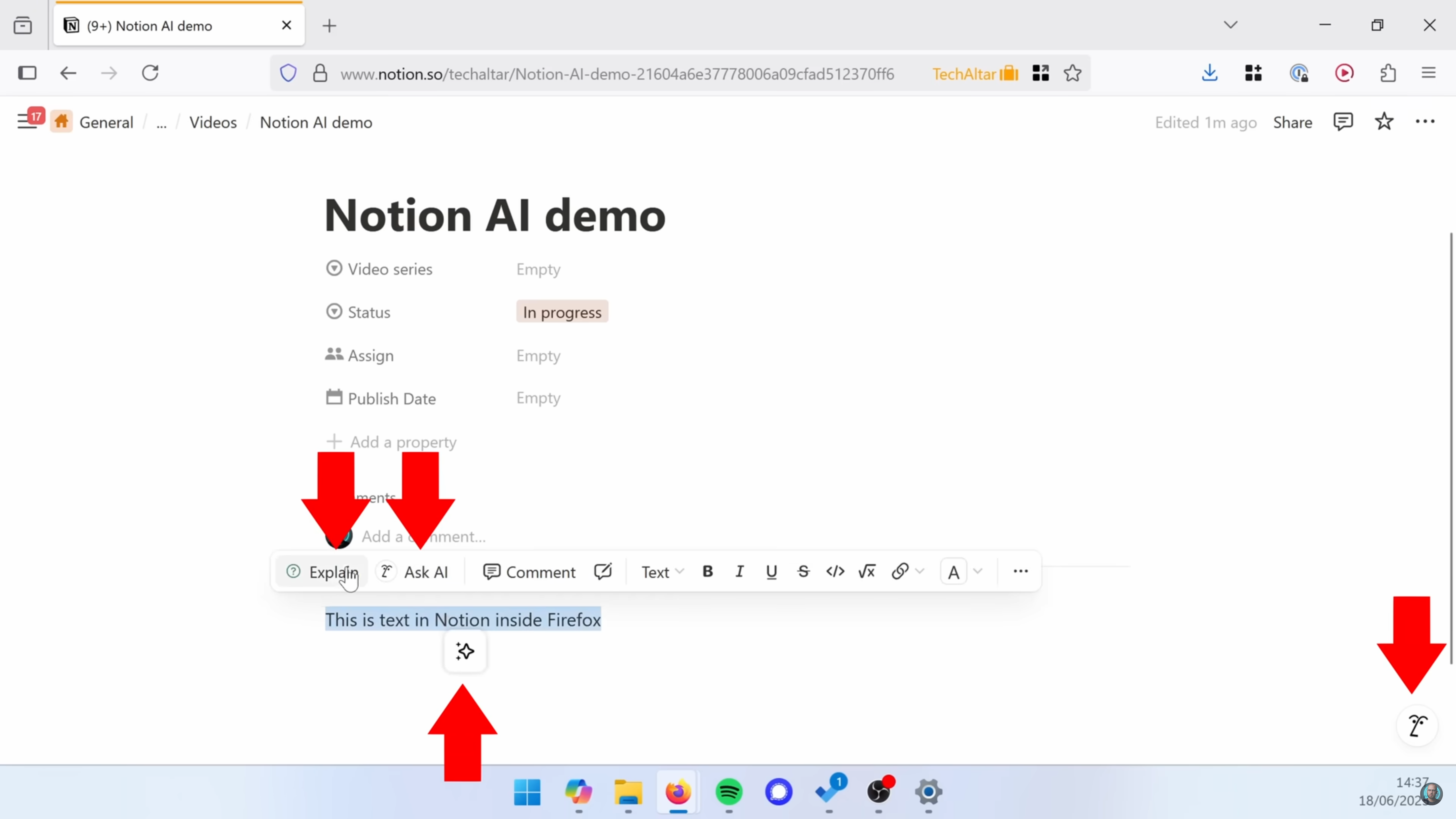Launch Spotify from taskbar

click(x=729, y=792)
